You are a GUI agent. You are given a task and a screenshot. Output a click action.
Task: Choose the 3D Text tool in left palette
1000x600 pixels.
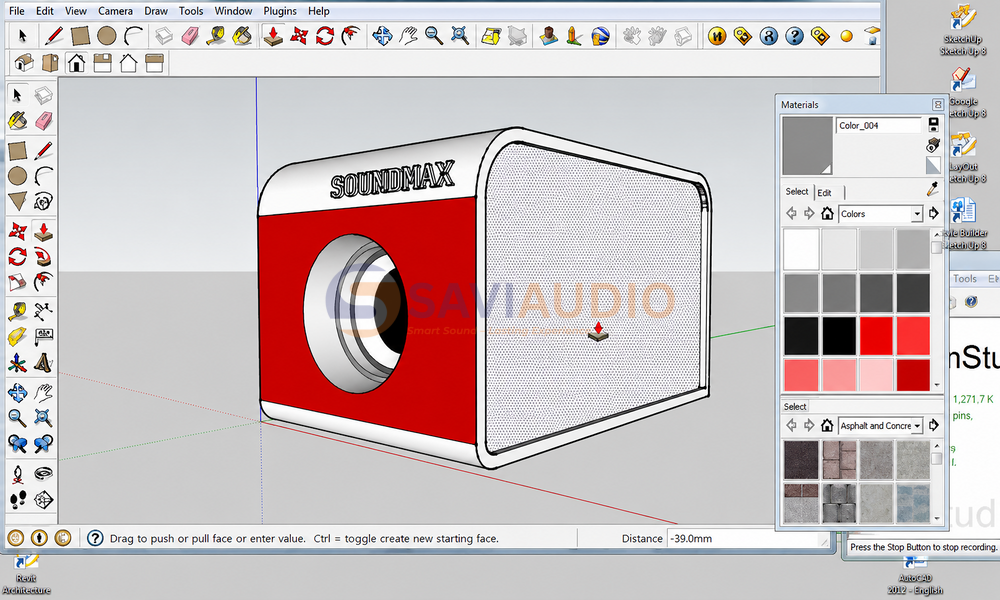pyautogui.click(x=43, y=363)
